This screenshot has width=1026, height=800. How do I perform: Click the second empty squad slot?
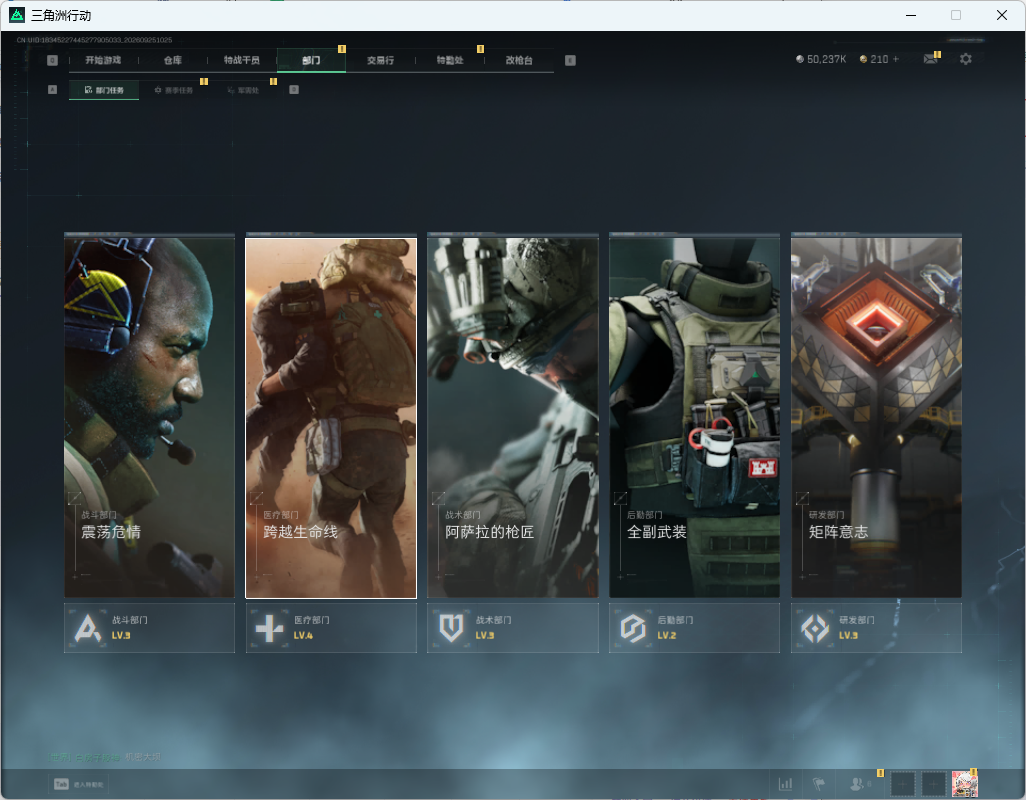934,784
